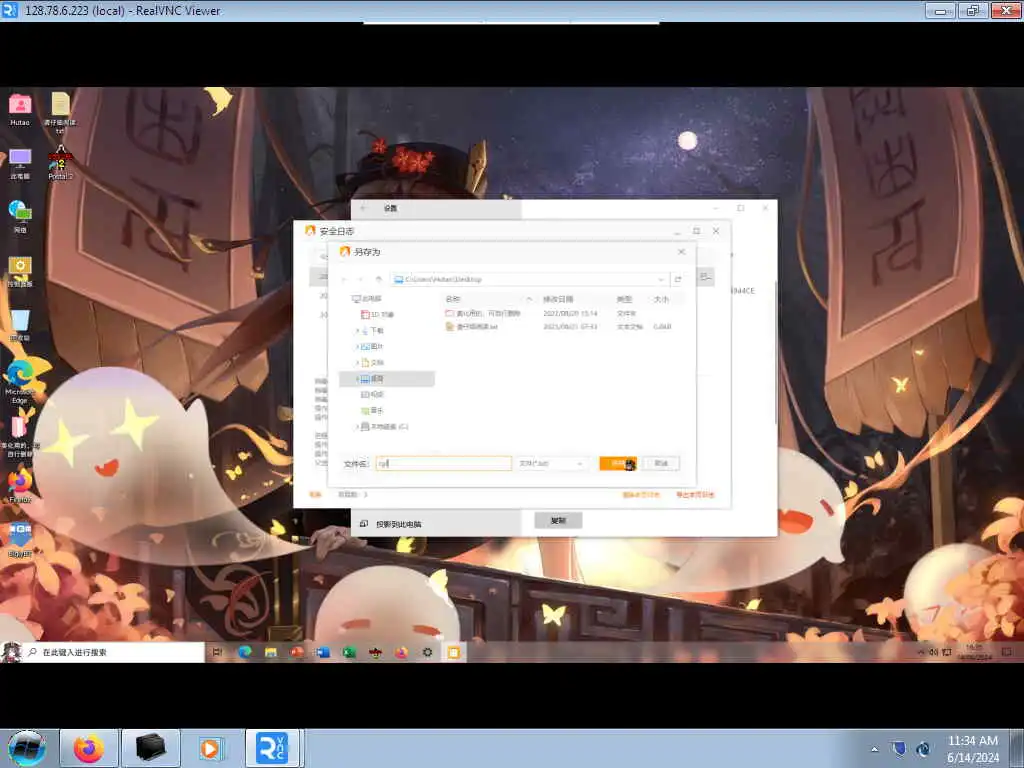
Task: Select 视频 (Videos) in the folder tree
Action: (372, 394)
